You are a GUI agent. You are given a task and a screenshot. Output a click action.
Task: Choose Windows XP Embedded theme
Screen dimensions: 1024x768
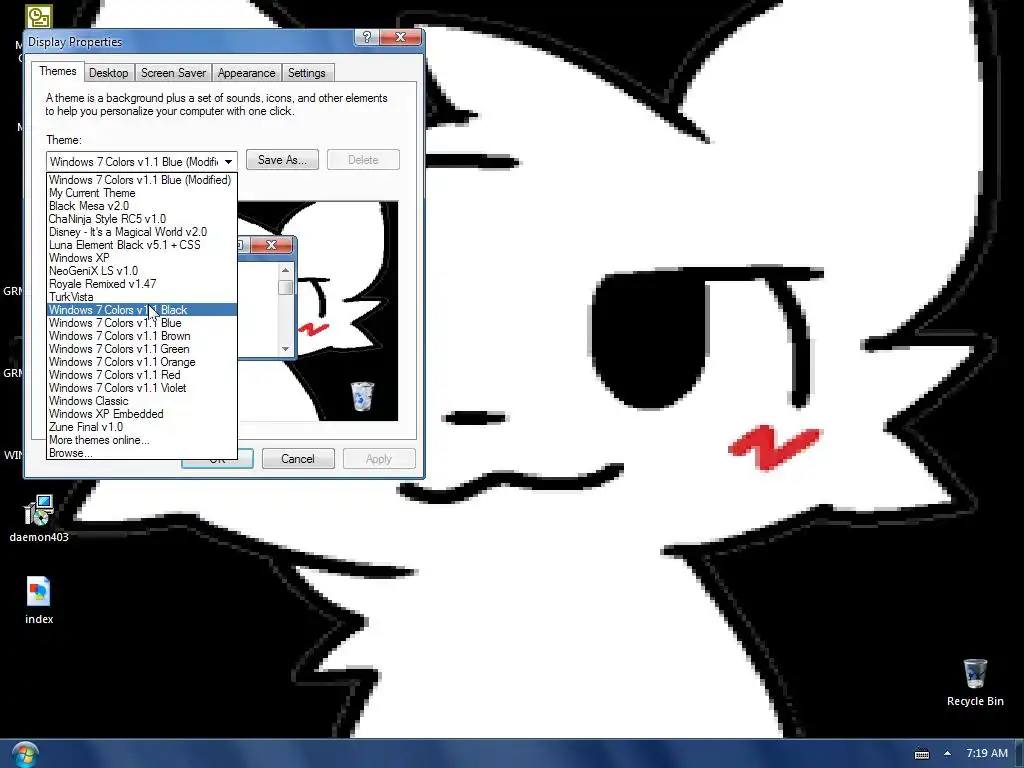140,414
